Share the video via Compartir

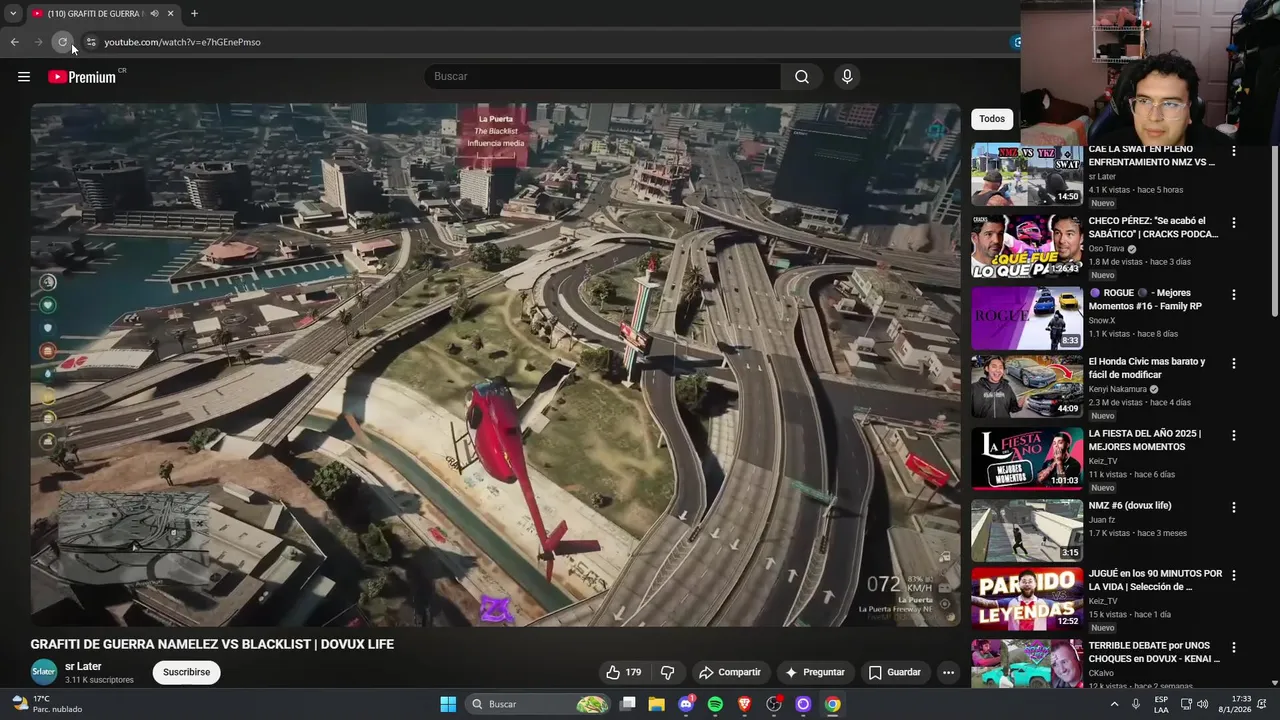tap(730, 672)
